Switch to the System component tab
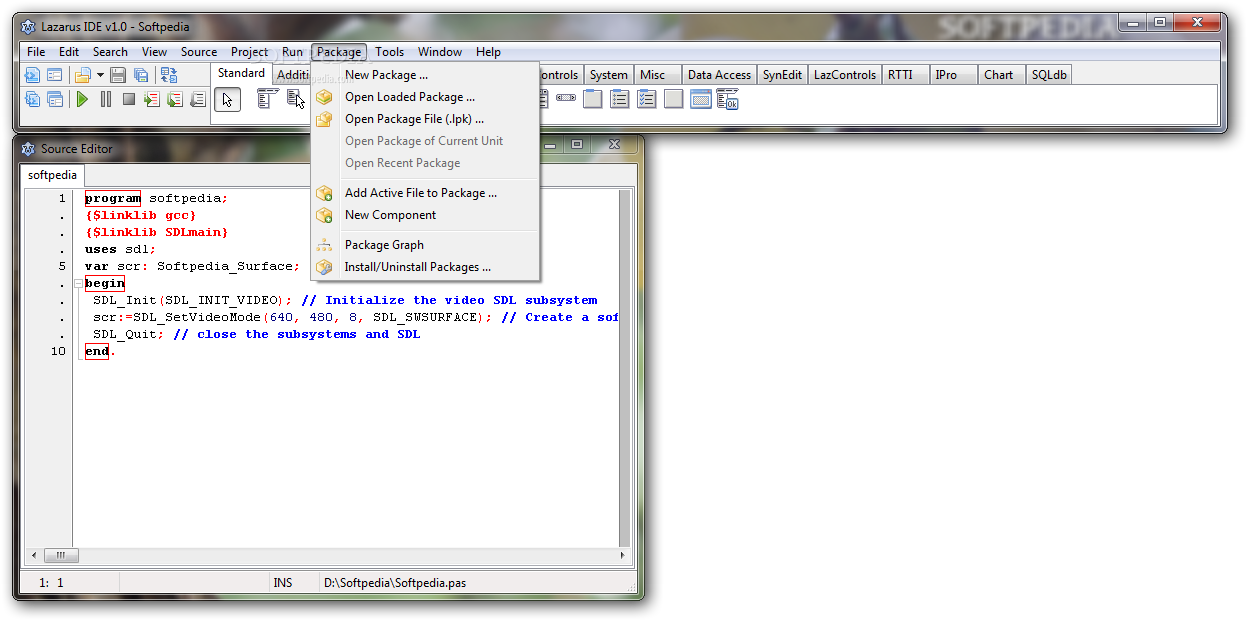This screenshot has height=621, width=1248. (608, 75)
